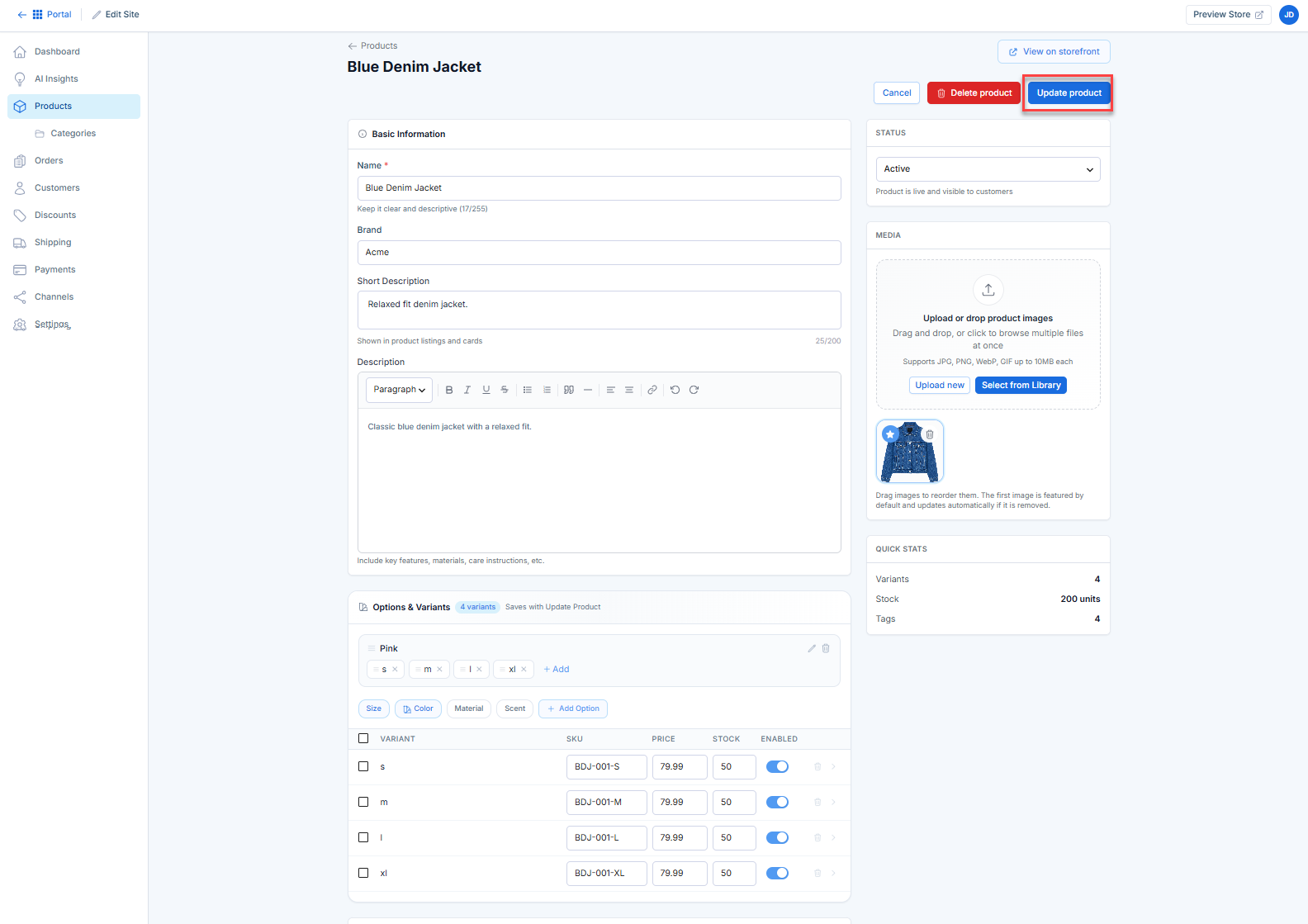Viewport: 1308px width, 924px height.
Task: Click Select from Library button
Action: point(1021,386)
